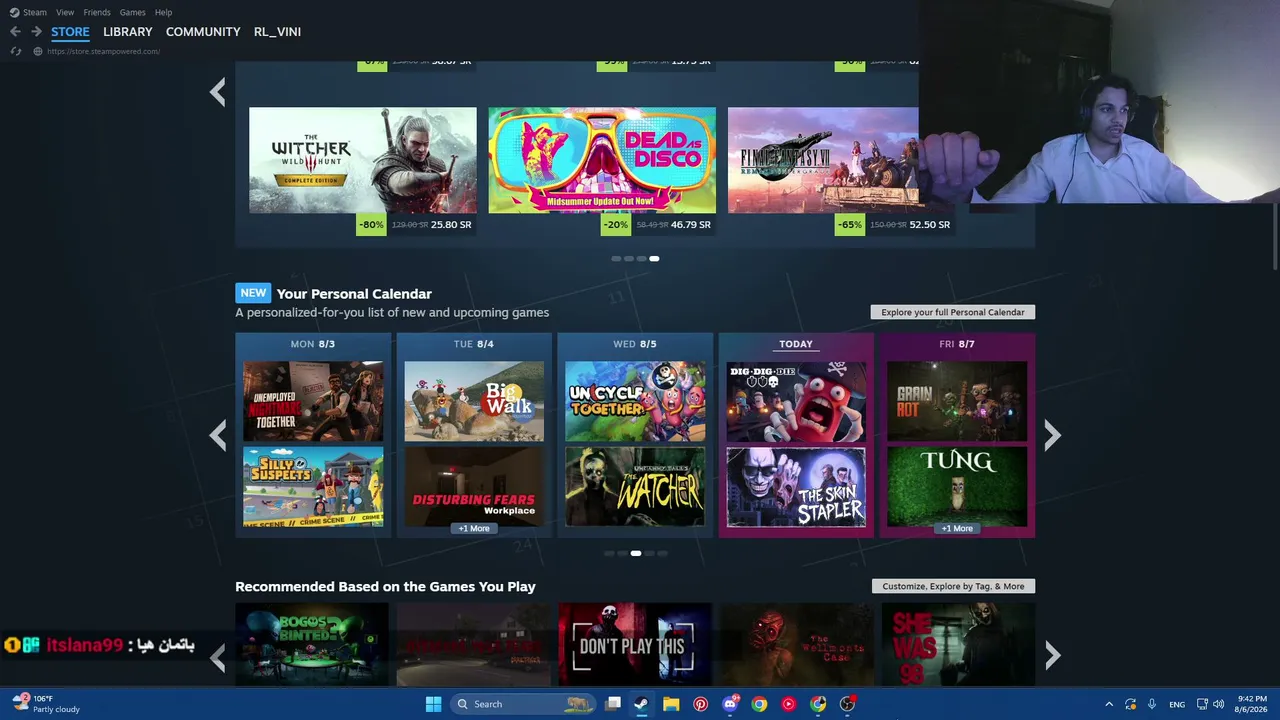Screen dimensions: 1280x720
Task: Open Unicycle Together game
Action: (635, 401)
